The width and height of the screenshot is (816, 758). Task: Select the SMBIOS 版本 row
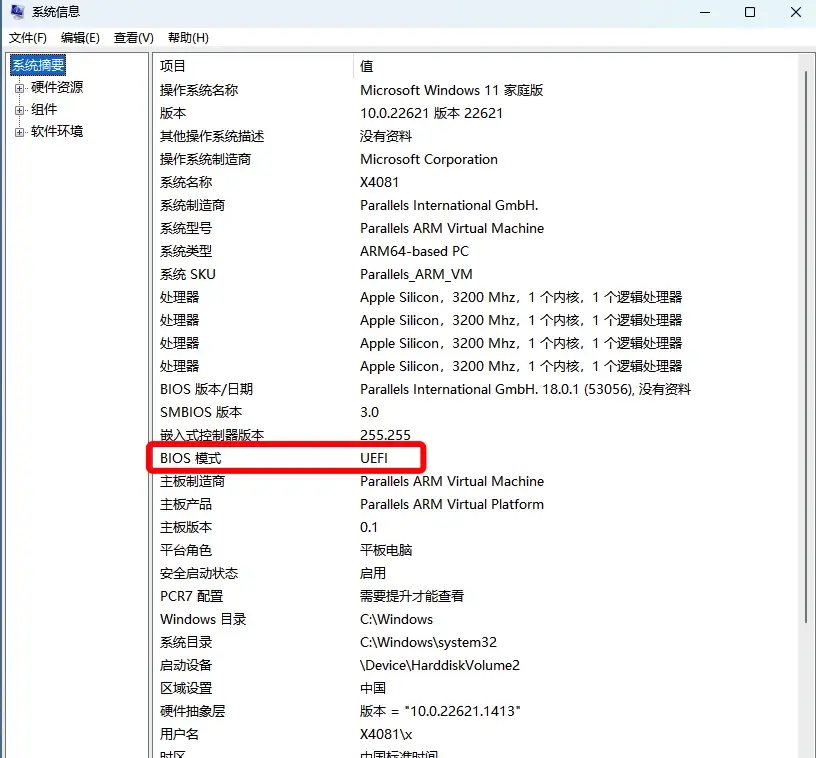click(475, 412)
